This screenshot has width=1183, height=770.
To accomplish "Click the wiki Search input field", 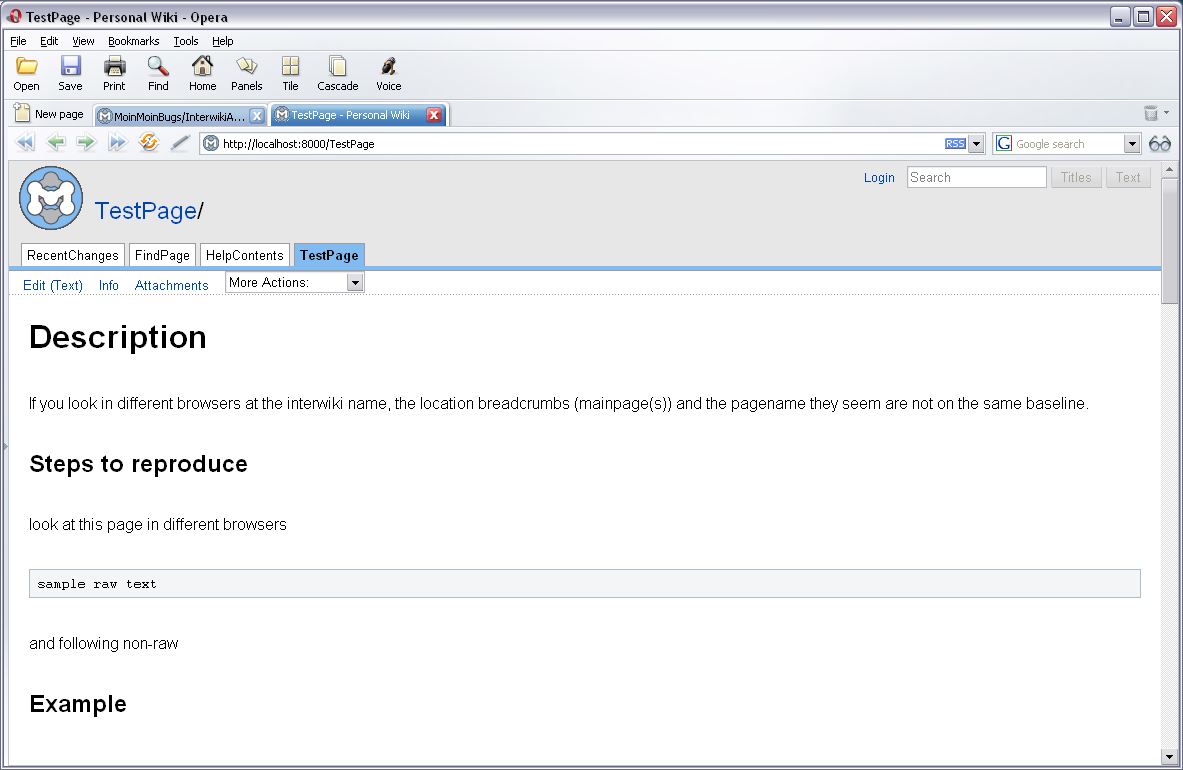I will (x=976, y=178).
